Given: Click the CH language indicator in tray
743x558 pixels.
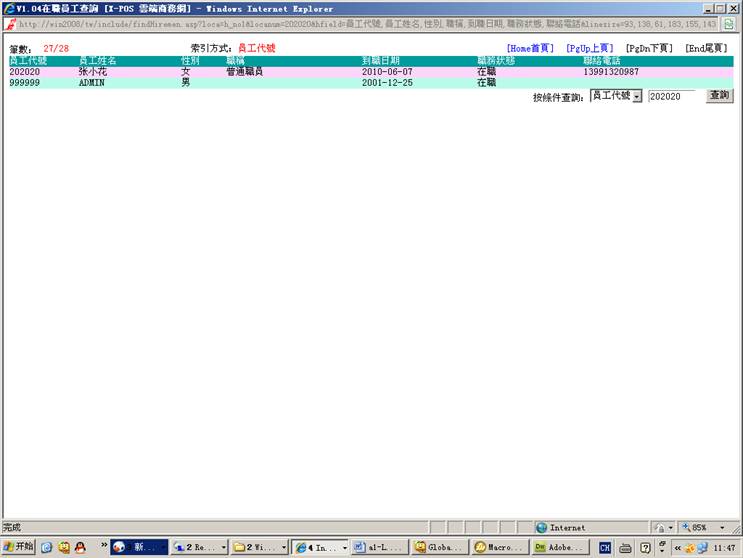Looking at the screenshot, I should (x=605, y=547).
